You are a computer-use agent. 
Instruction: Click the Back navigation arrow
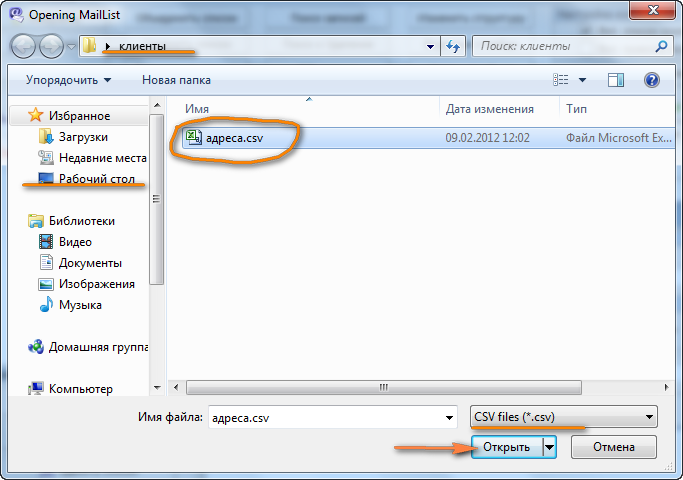point(23,46)
